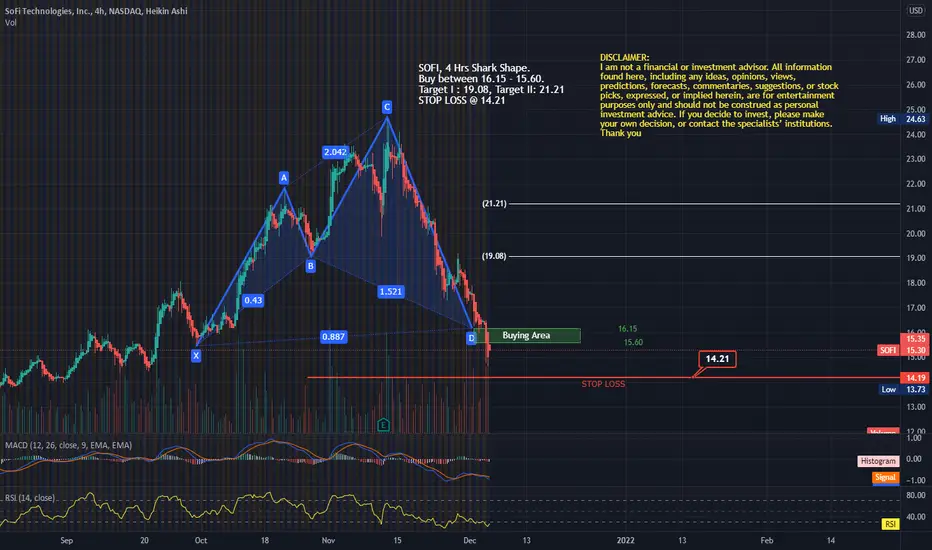
Task: Click the red 14.19 price axis label
Action: (915, 378)
